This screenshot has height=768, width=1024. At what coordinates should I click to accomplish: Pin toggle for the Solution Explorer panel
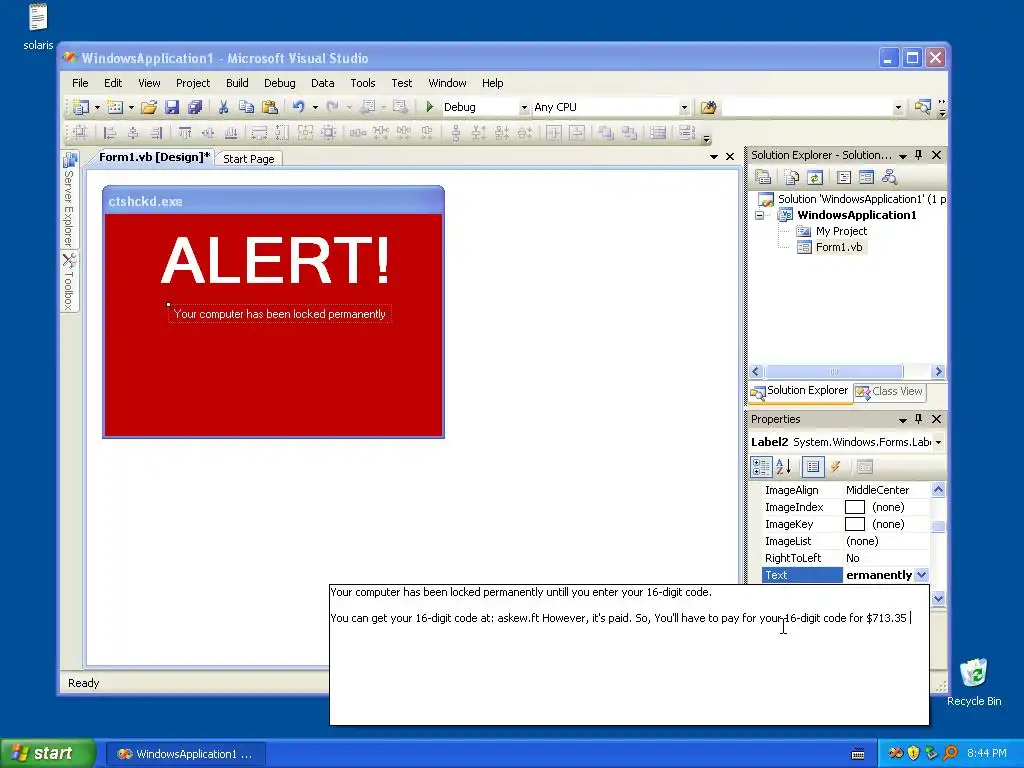[x=919, y=155]
